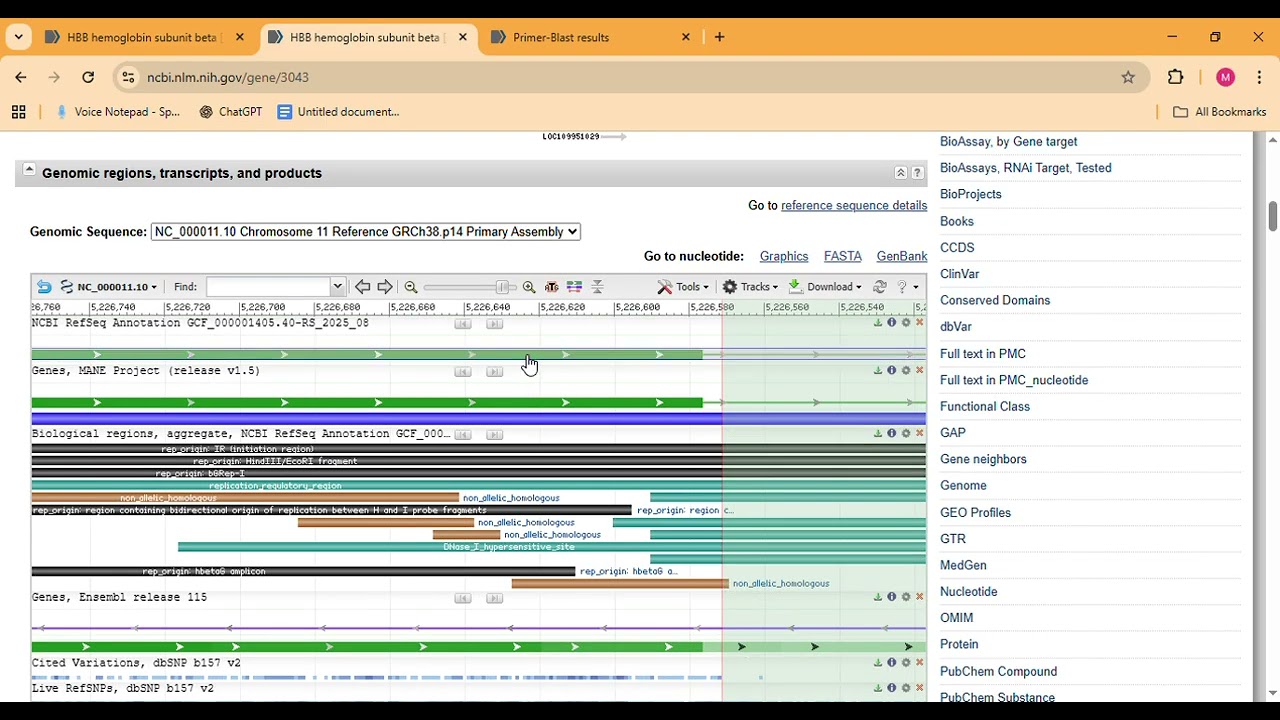Open the Find field dropdown arrow

pyautogui.click(x=337, y=287)
